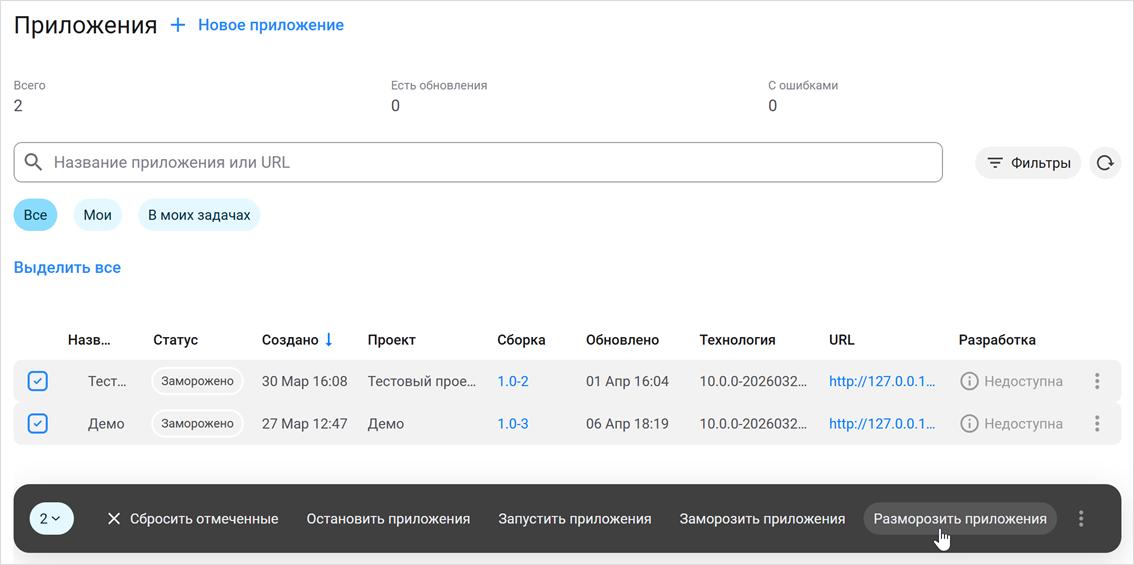Click the search magnifier icon
1134x565 pixels.
point(33,162)
